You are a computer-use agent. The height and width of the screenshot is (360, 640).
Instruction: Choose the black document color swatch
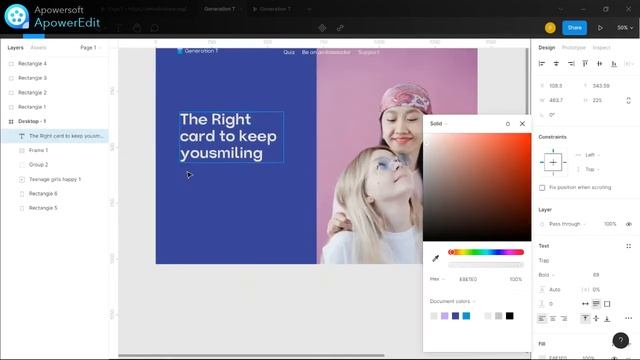click(509, 316)
